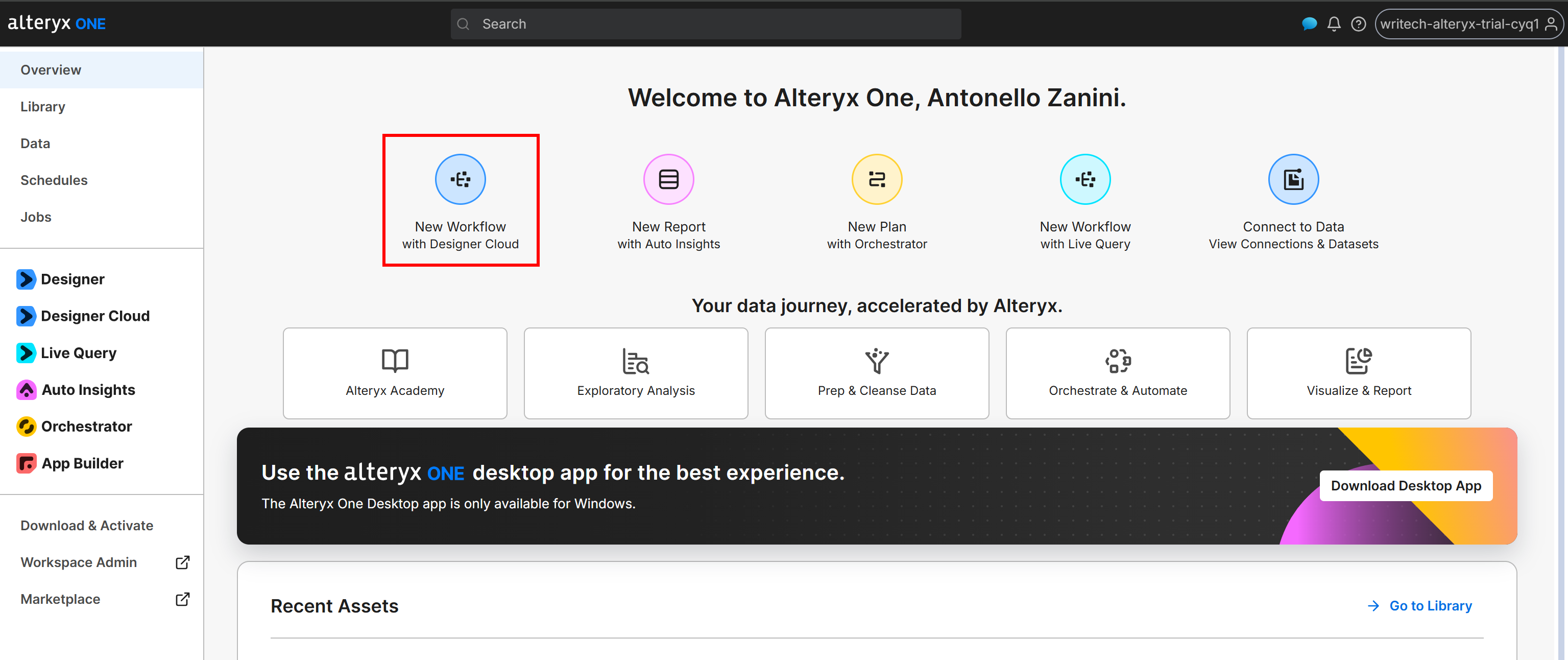1568x660 pixels.
Task: Open notifications bell icon
Action: click(x=1334, y=23)
